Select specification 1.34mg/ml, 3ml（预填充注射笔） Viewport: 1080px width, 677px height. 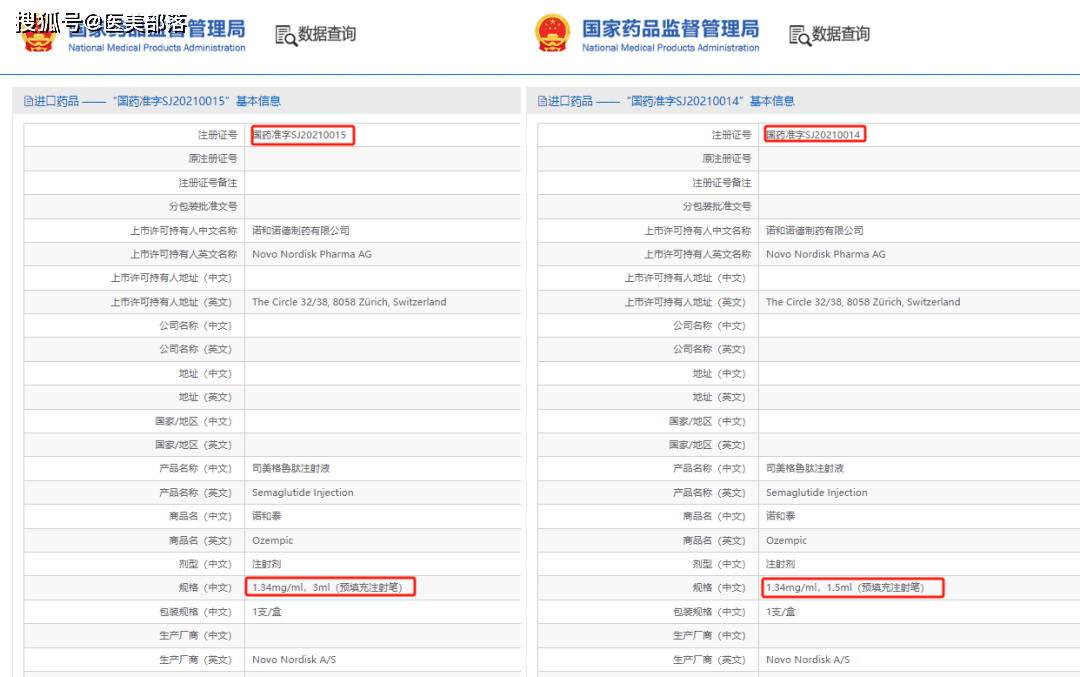click(329, 587)
